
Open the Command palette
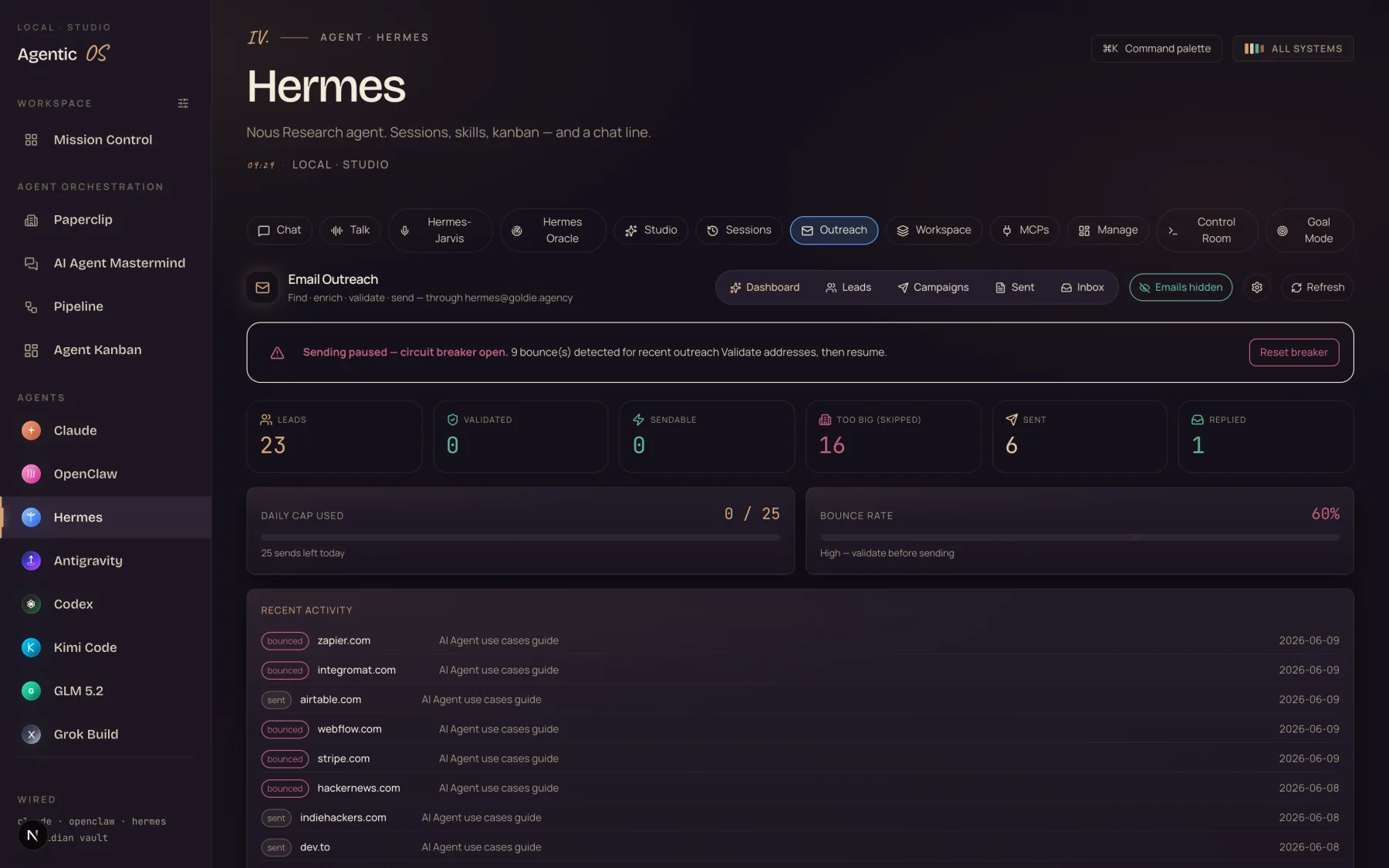pos(1156,49)
